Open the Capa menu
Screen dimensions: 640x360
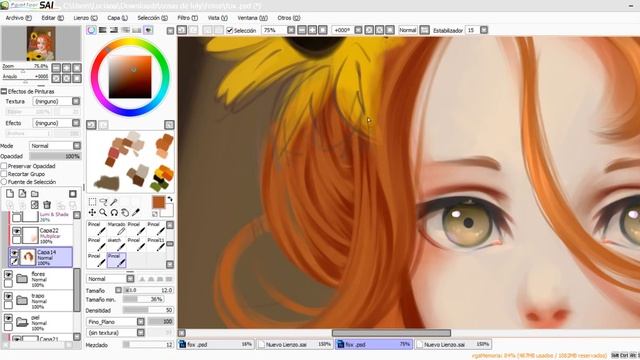point(118,18)
